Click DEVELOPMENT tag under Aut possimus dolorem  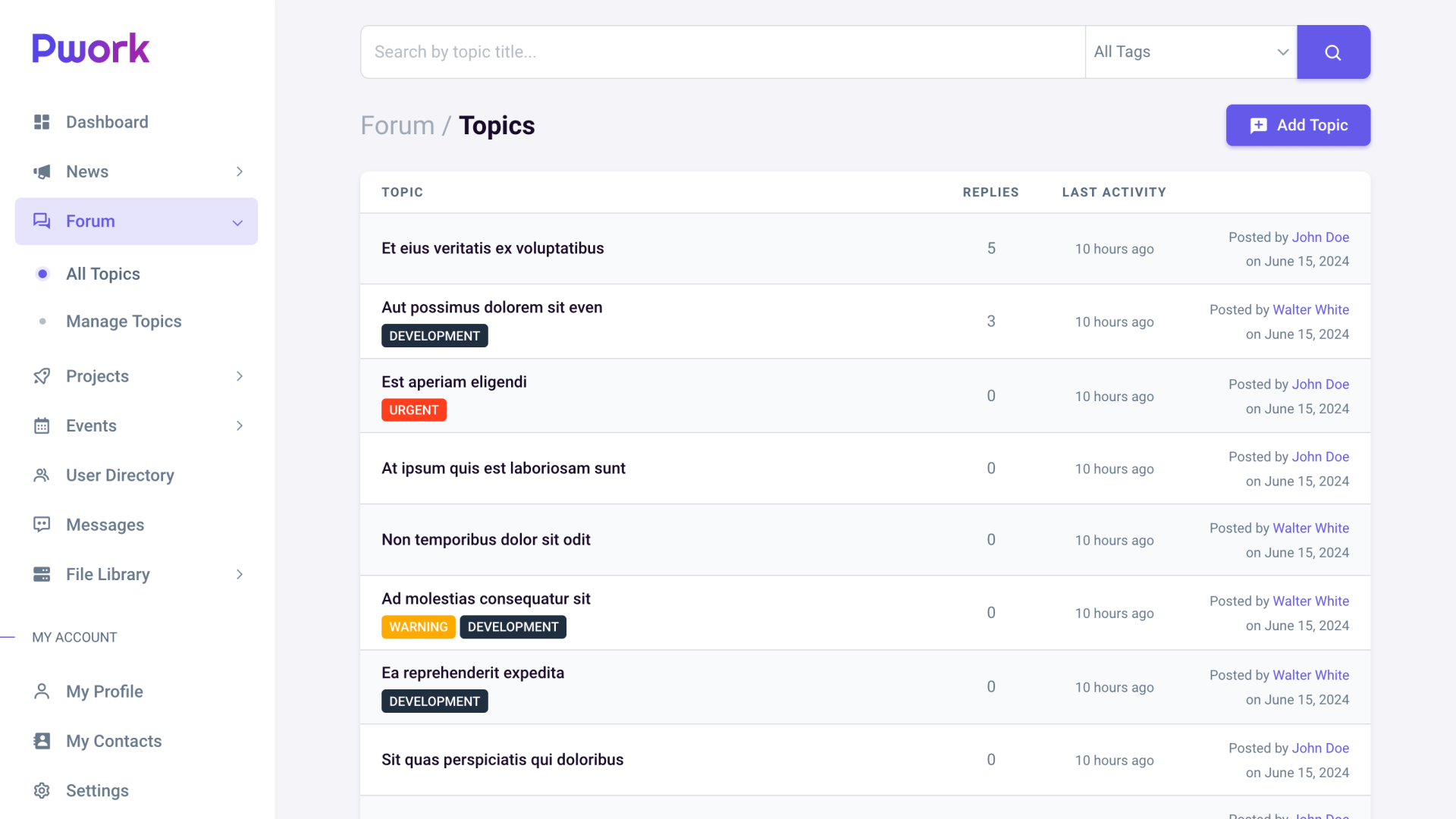tap(435, 336)
